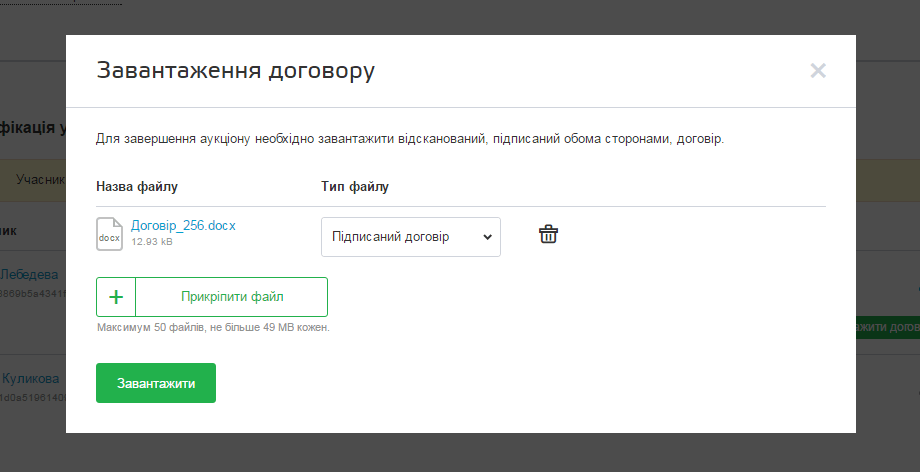
Task: Click the Тип файлу column header
Action: coord(355,186)
